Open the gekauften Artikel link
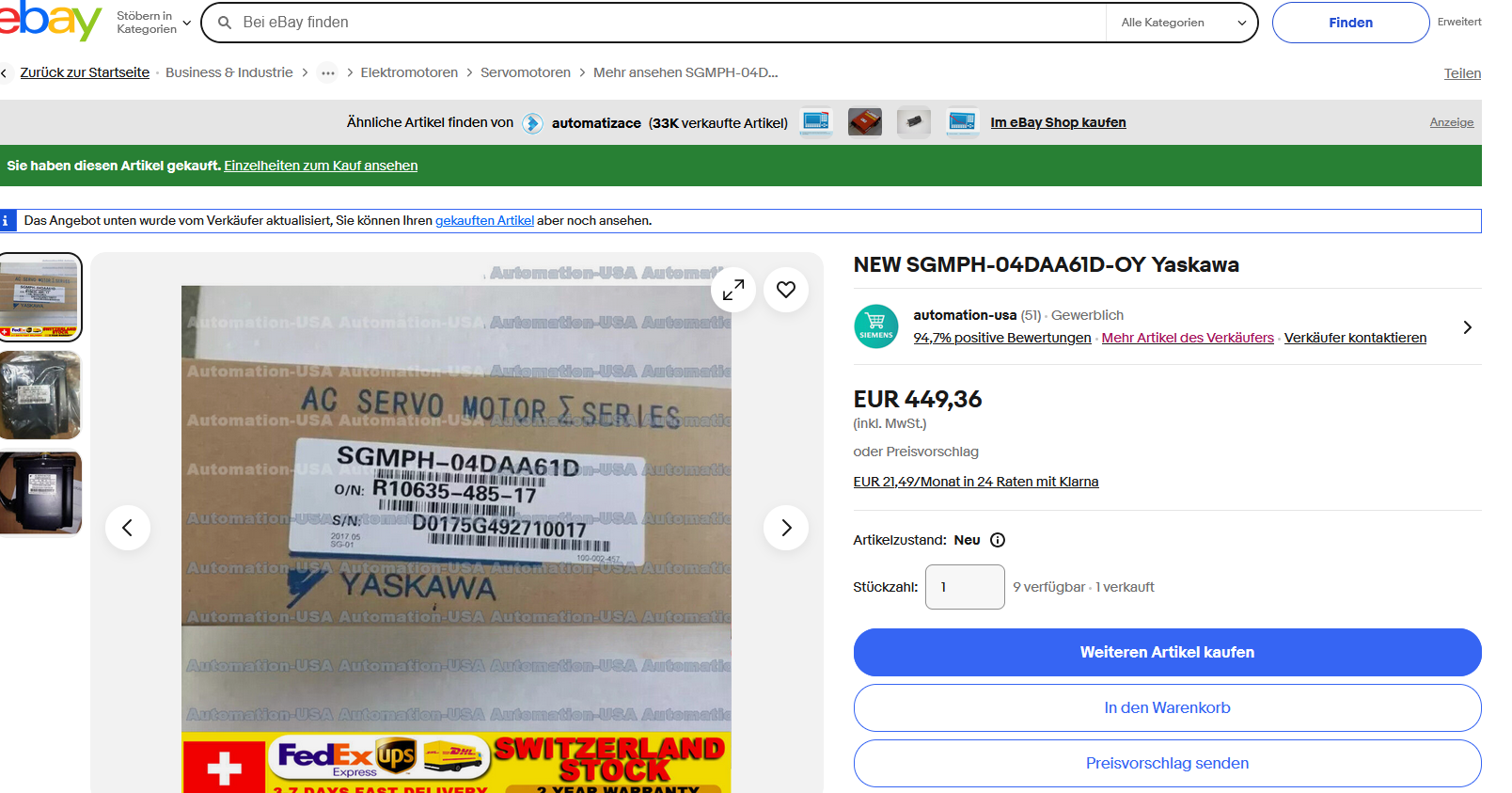This screenshot has height=793, width=1512. [484, 220]
